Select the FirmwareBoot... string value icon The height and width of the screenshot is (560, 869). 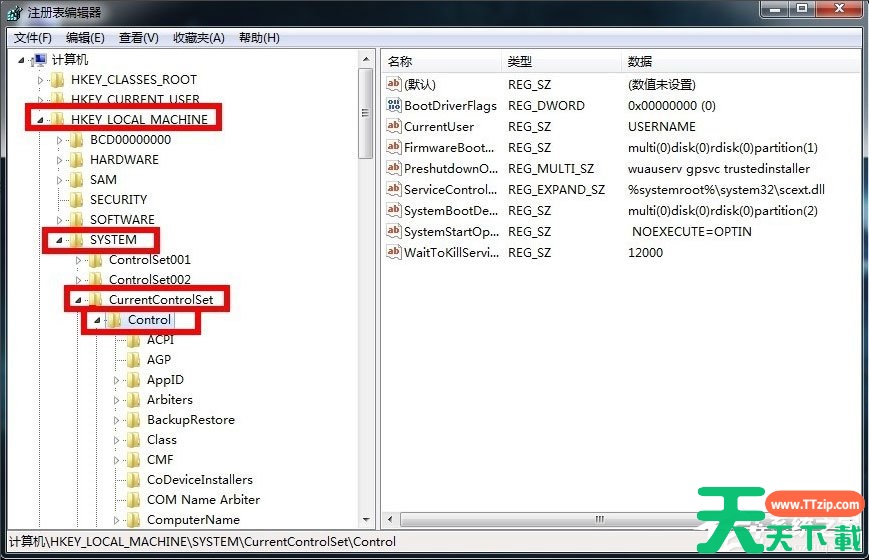pos(393,147)
